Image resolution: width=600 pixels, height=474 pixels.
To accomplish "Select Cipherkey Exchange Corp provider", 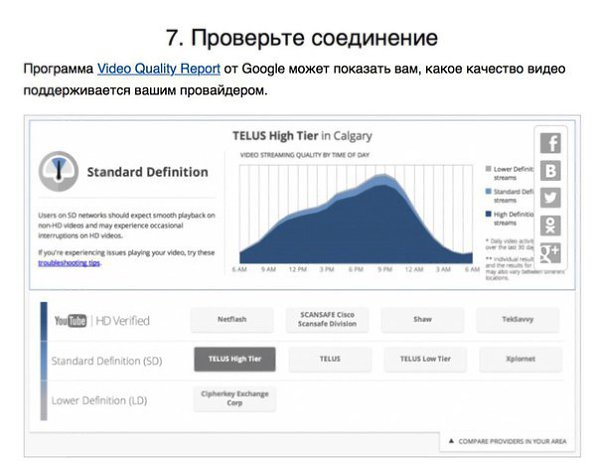I will (x=235, y=399).
